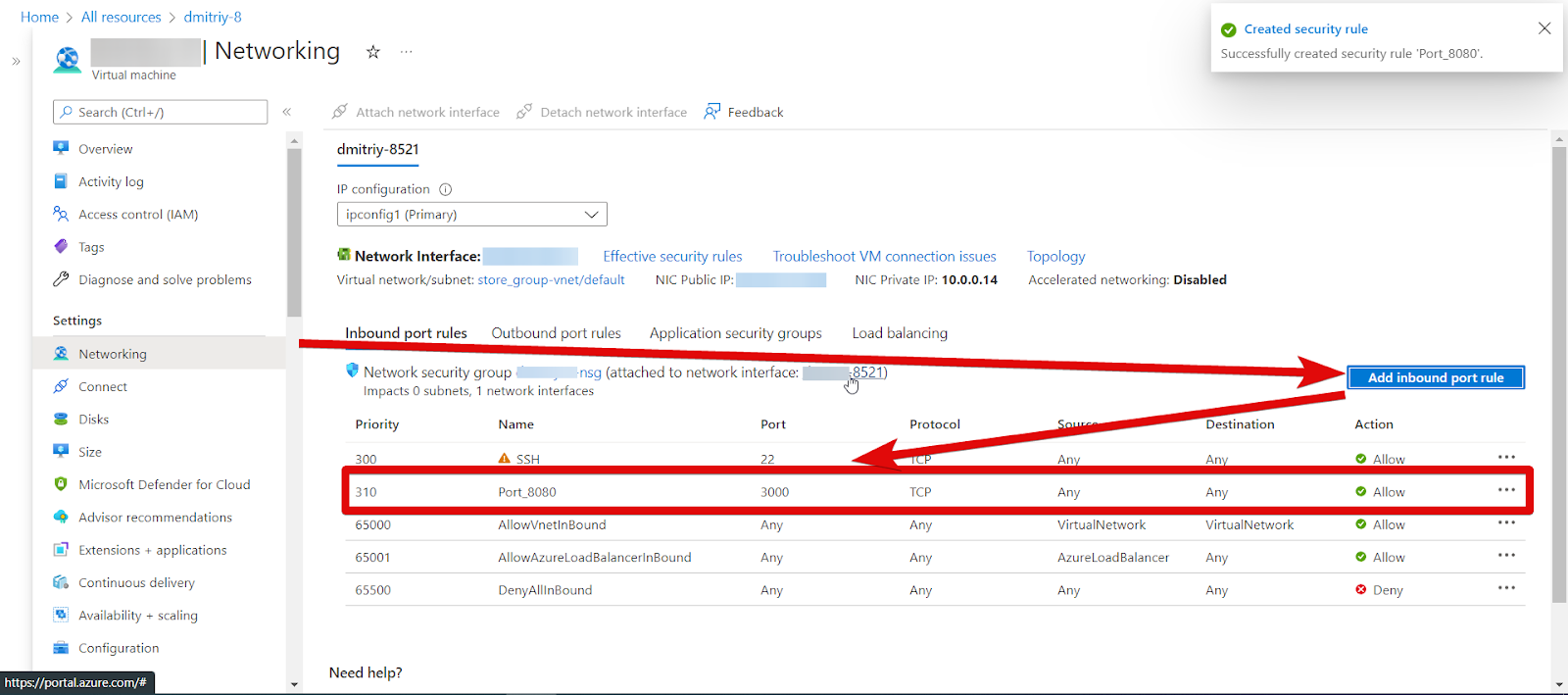Select the AllowVnetInBound rule row

tap(935, 524)
